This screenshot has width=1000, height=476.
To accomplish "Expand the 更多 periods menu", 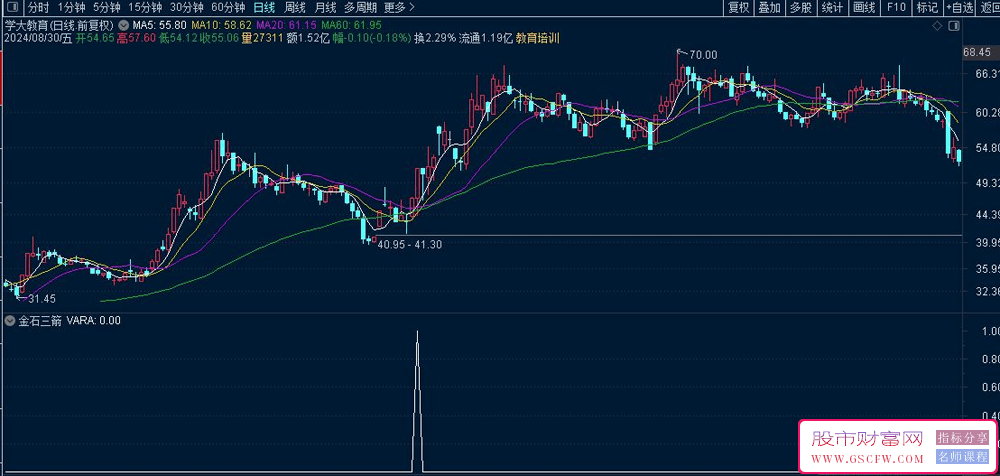I will [399, 8].
